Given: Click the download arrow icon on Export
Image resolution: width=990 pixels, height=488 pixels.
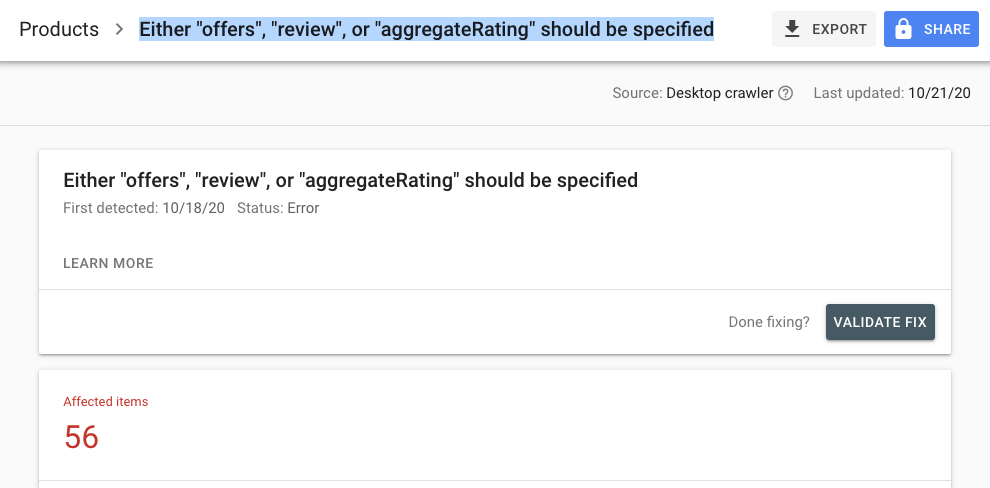Looking at the screenshot, I should click(x=792, y=29).
